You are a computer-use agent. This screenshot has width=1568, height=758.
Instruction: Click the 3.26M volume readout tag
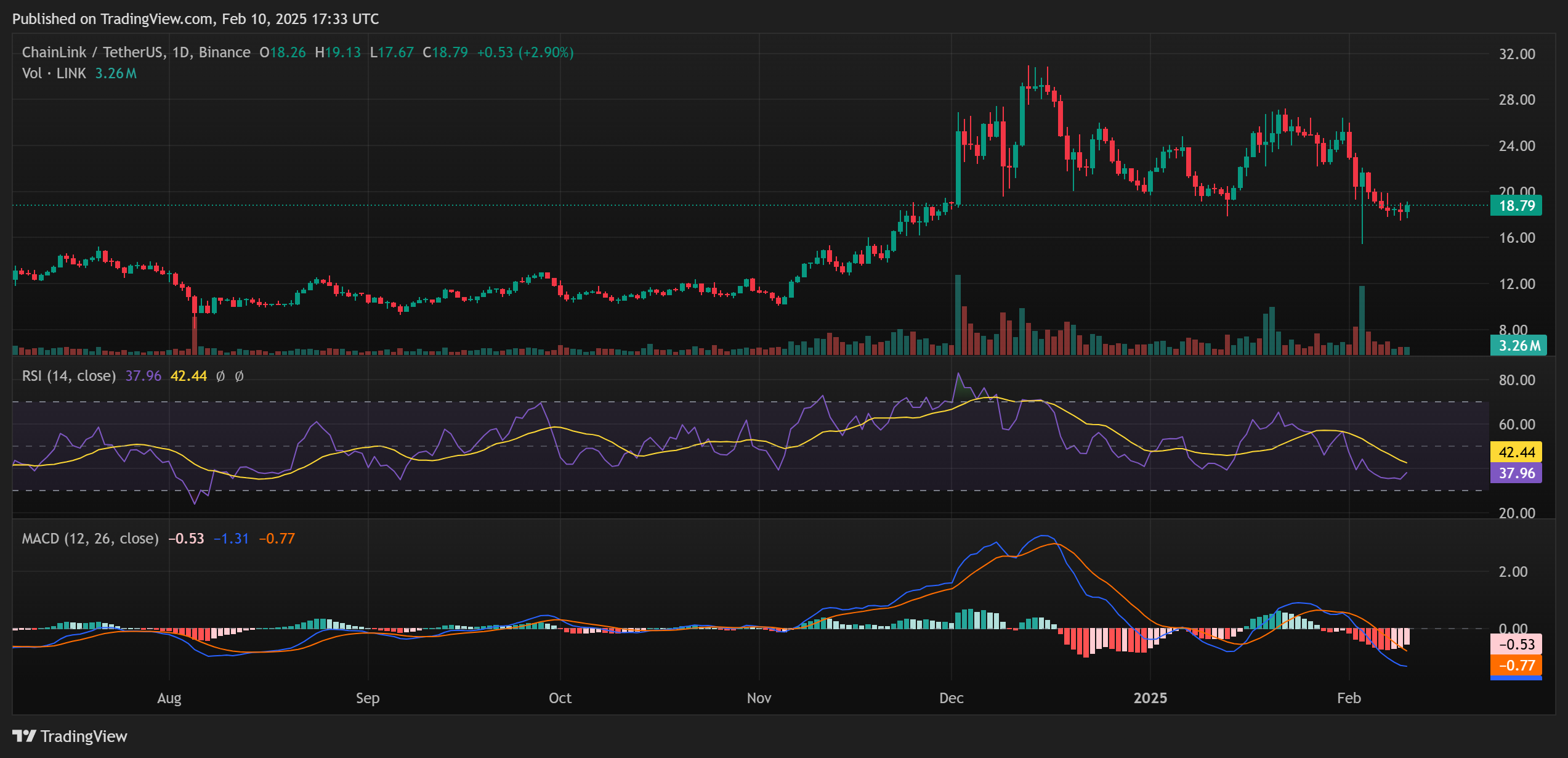(1518, 347)
